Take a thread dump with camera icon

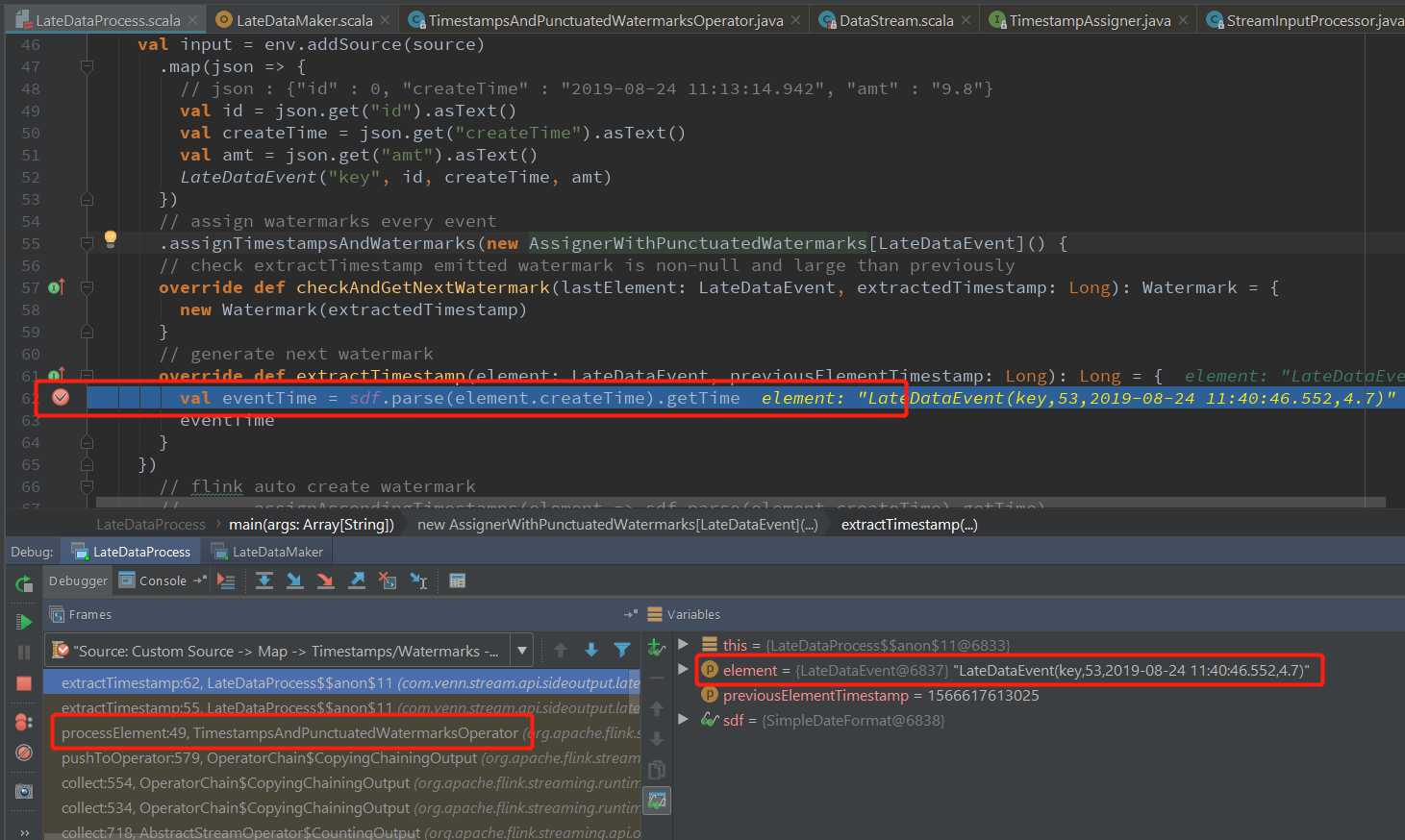(24, 791)
